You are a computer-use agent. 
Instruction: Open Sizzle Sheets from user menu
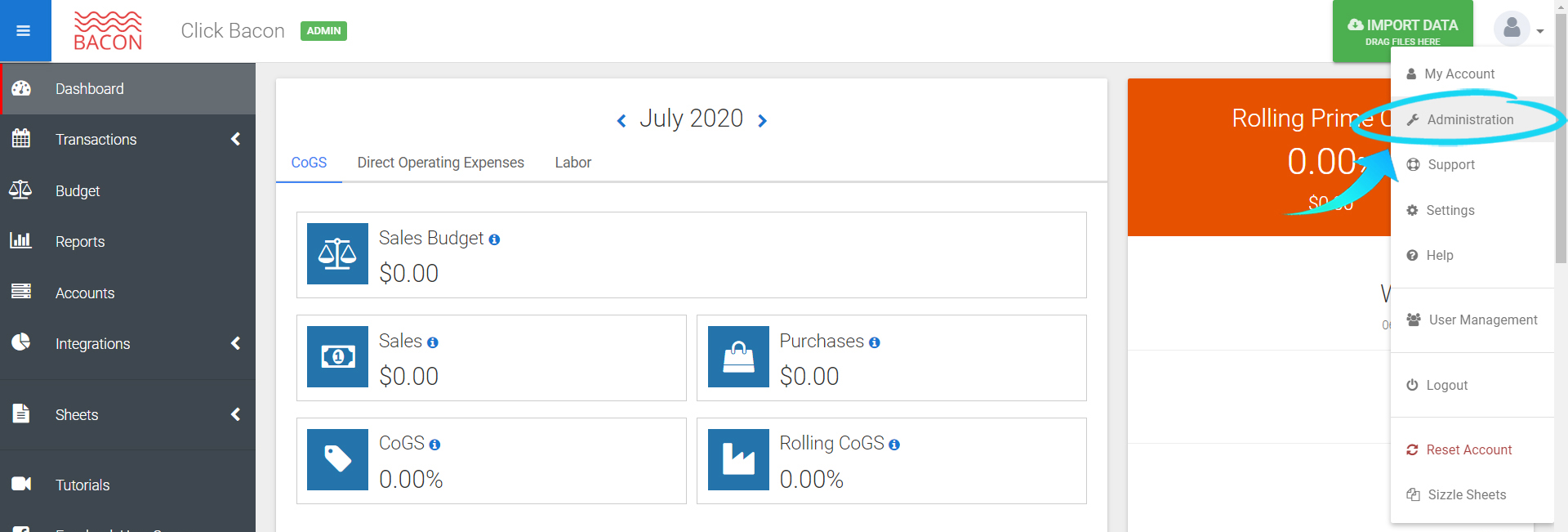[x=1472, y=494]
